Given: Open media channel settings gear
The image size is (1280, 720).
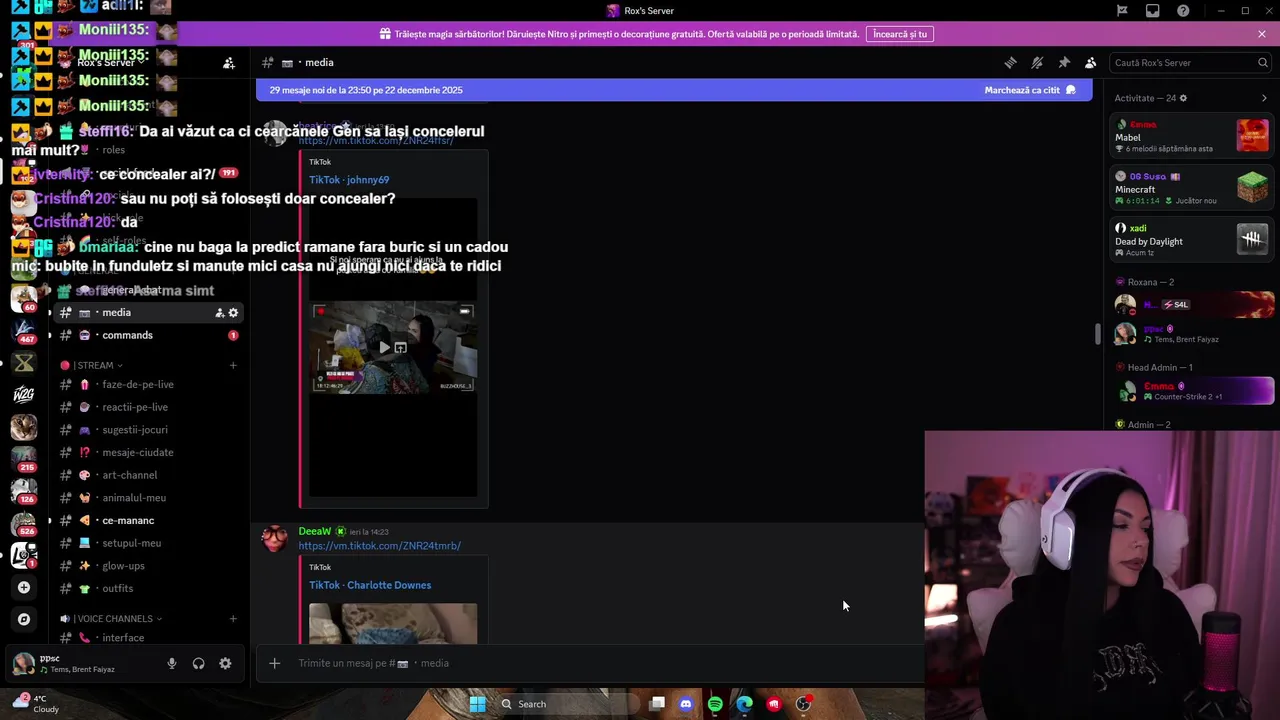Looking at the screenshot, I should (x=233, y=313).
